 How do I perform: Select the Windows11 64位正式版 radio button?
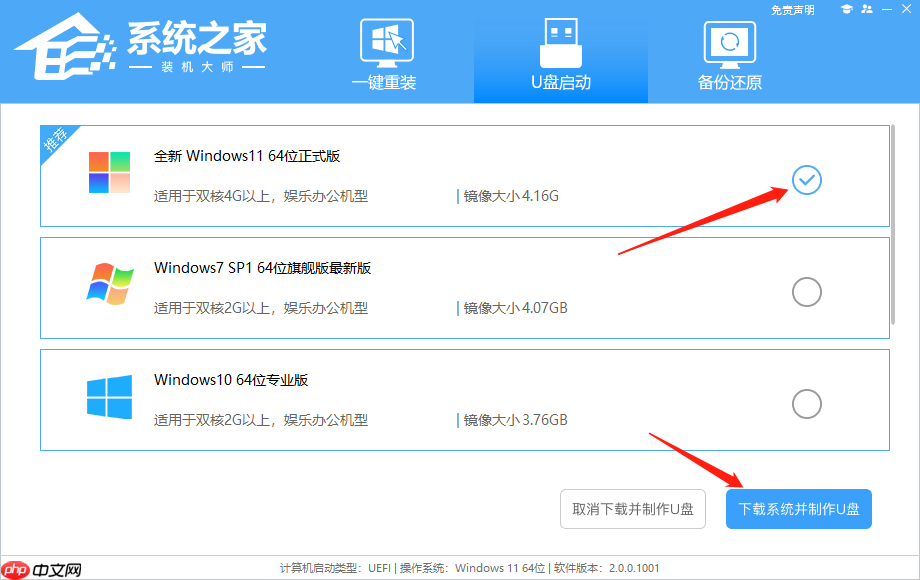[807, 180]
